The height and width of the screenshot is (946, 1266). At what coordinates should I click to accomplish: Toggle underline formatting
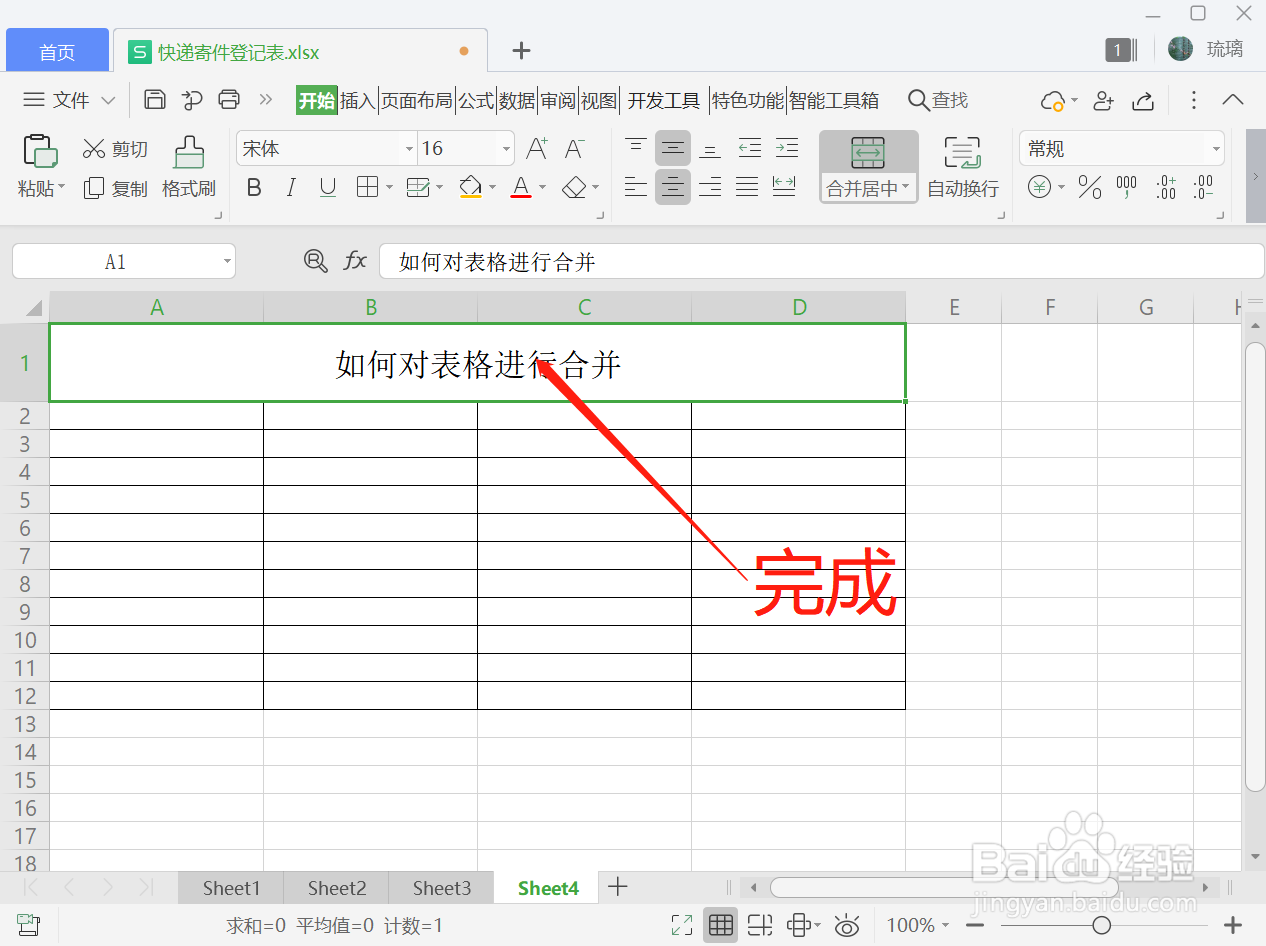(x=327, y=187)
